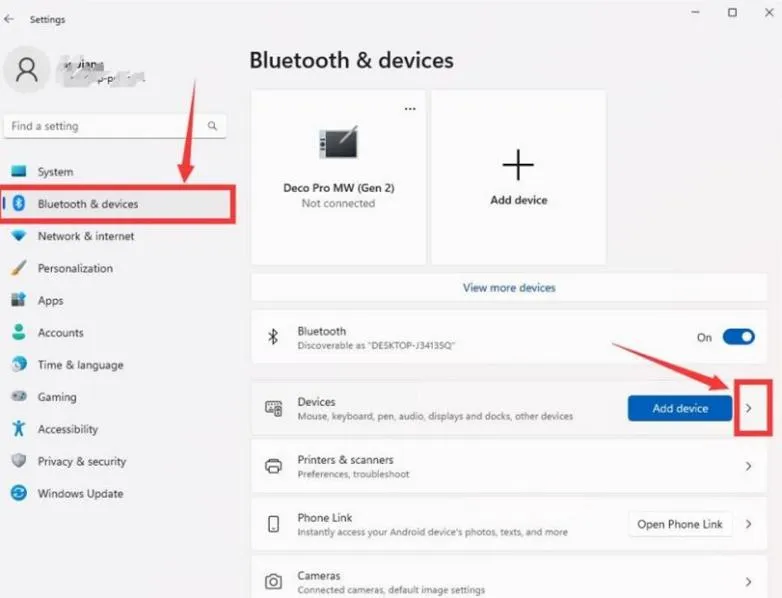Expand the Phone Link chevron
This screenshot has width=782, height=598.
[x=749, y=524]
